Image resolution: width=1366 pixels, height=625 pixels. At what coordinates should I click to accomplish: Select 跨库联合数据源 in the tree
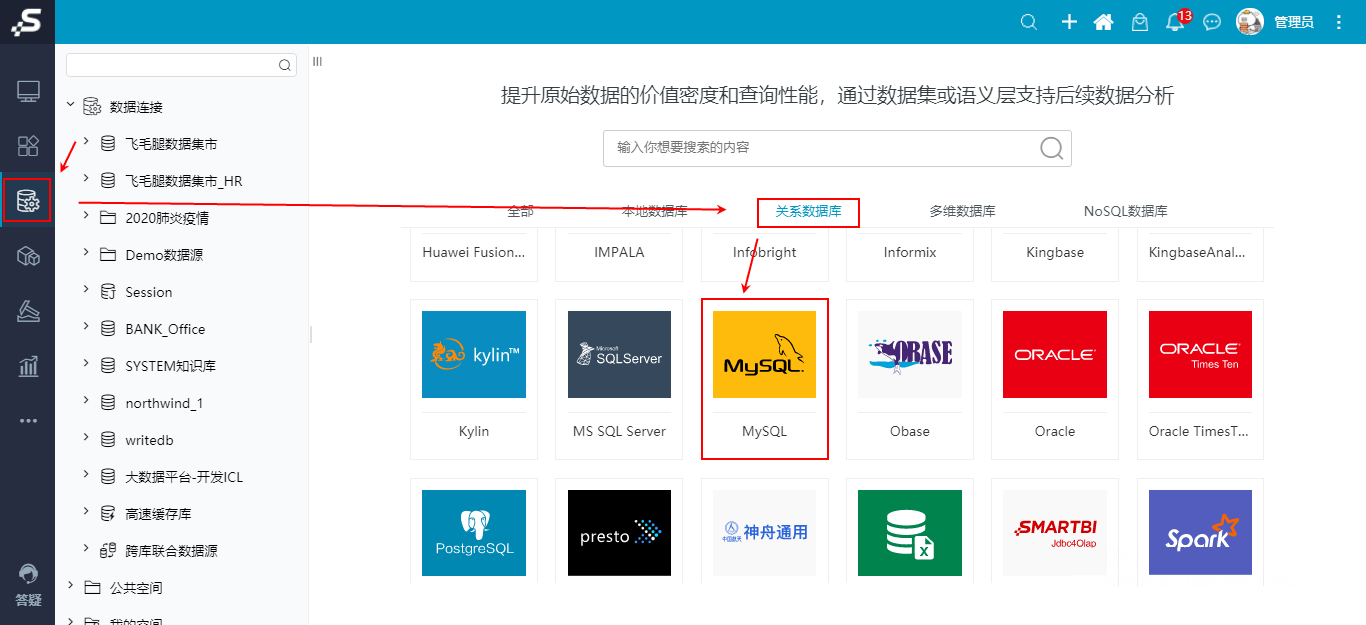(171, 551)
